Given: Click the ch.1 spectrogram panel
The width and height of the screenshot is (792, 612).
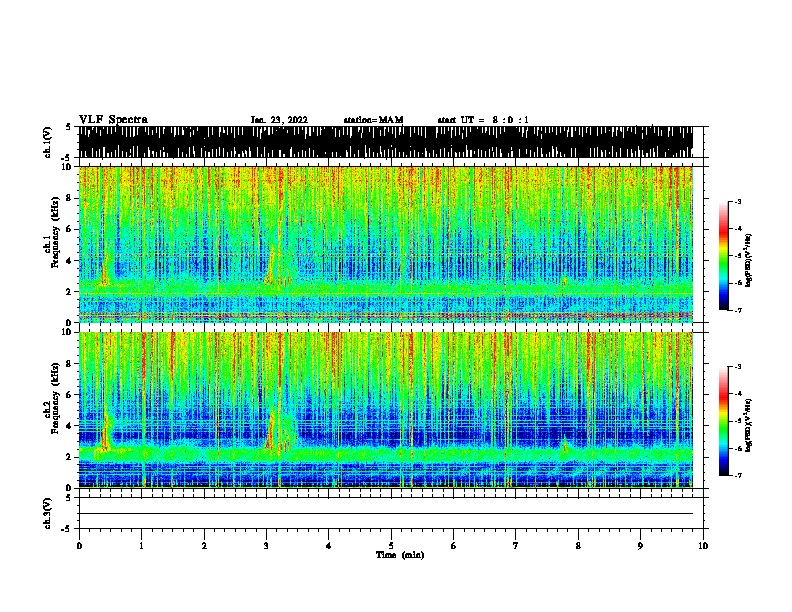Looking at the screenshot, I should [x=386, y=244].
